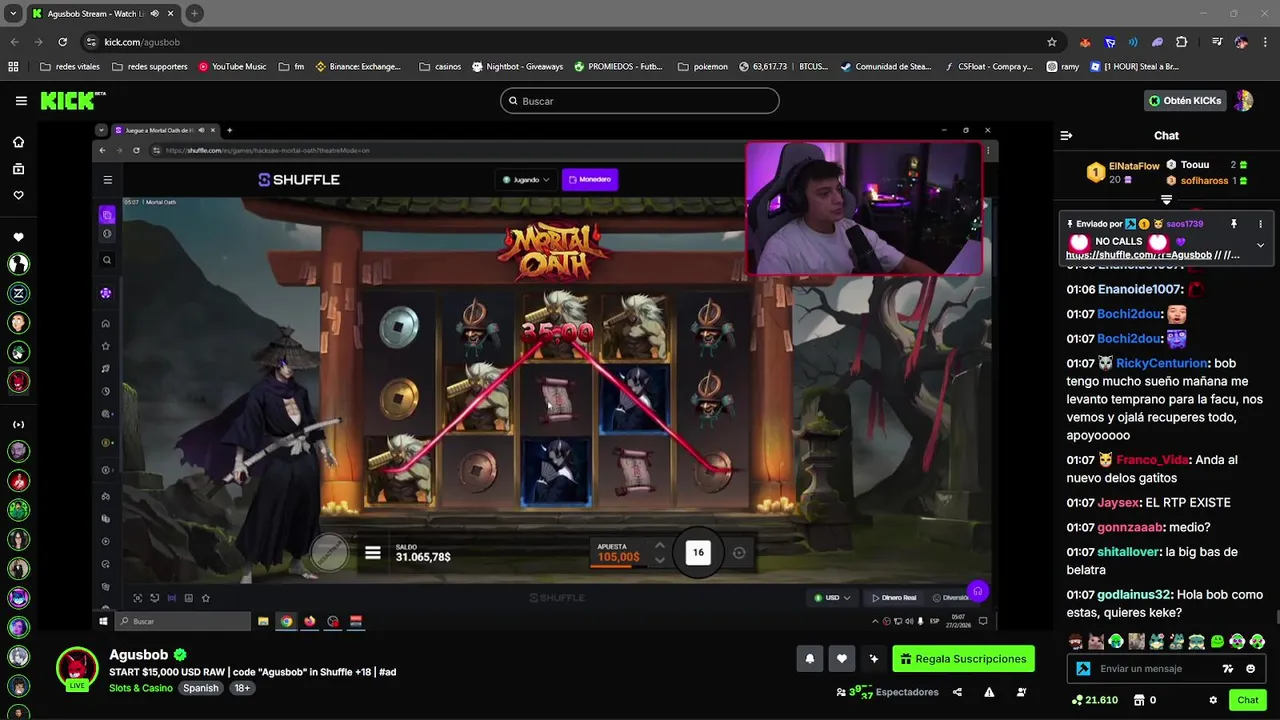Reload the page
This screenshot has height=720, width=1280.
click(62, 42)
